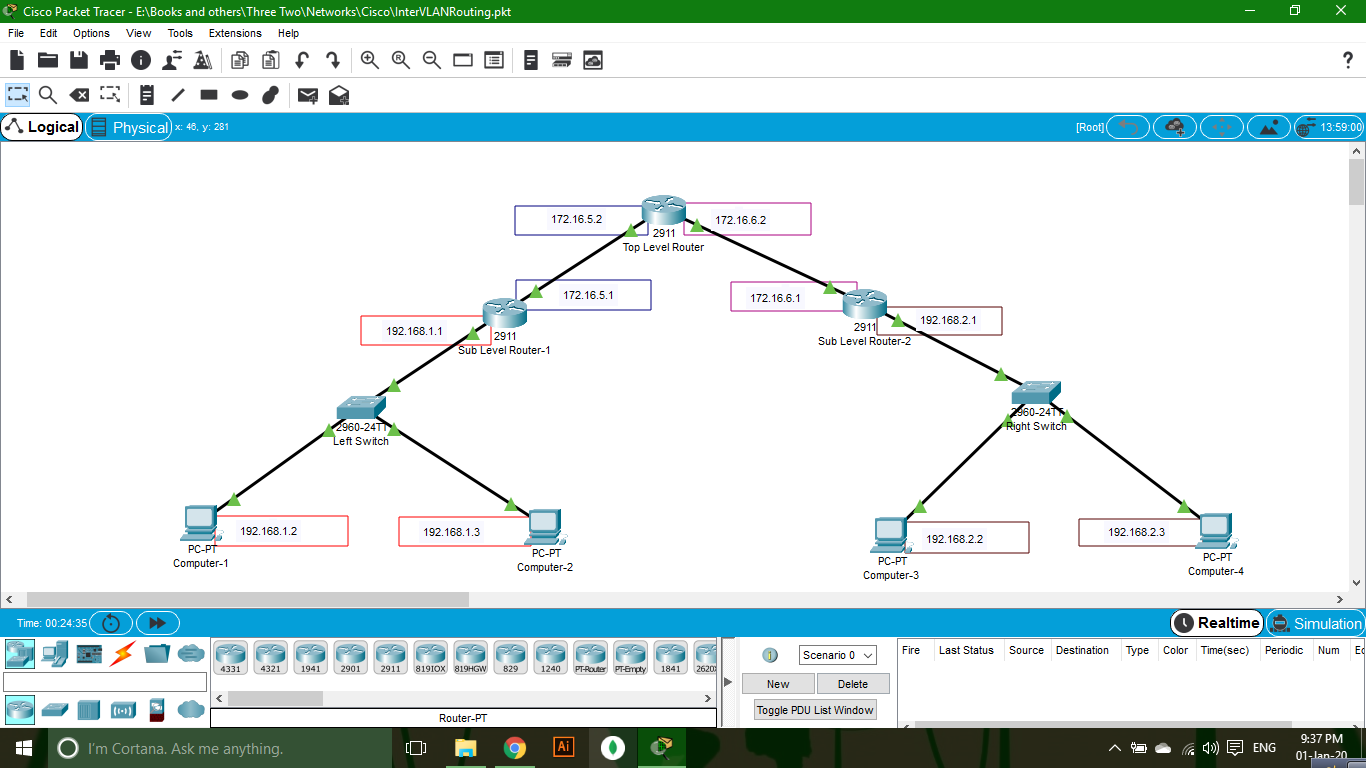
Task: Print the workspace
Action: [110, 60]
